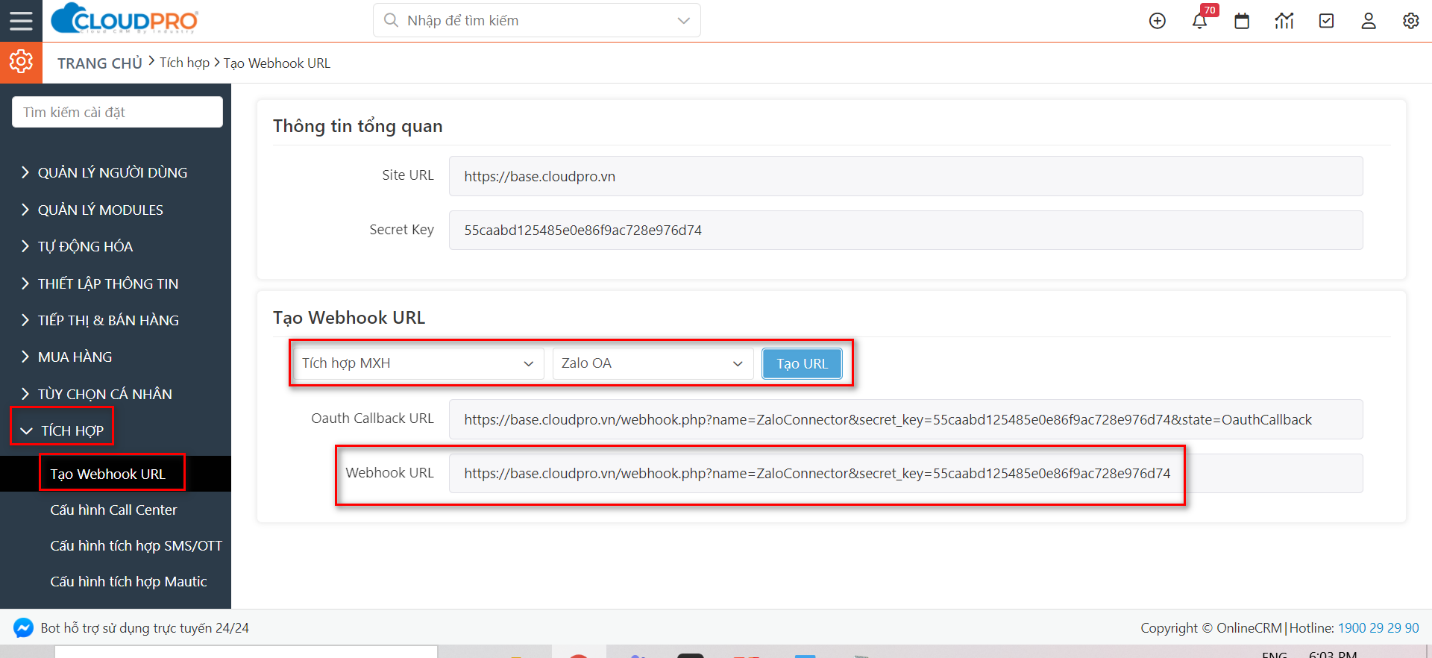Image resolution: width=1432 pixels, height=658 pixels.
Task: Open the settings gear in header
Action: click(x=1411, y=20)
